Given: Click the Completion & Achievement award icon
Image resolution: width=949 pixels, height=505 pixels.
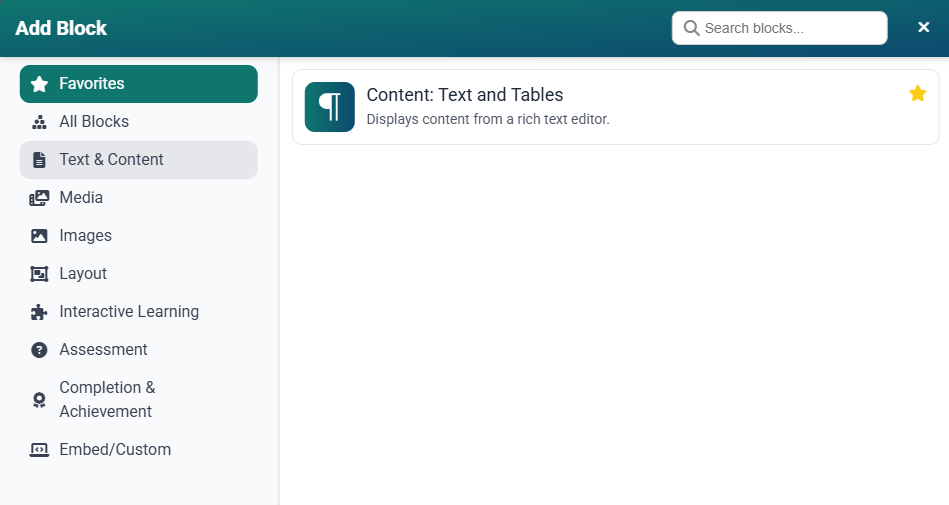Looking at the screenshot, I should coord(39,400).
